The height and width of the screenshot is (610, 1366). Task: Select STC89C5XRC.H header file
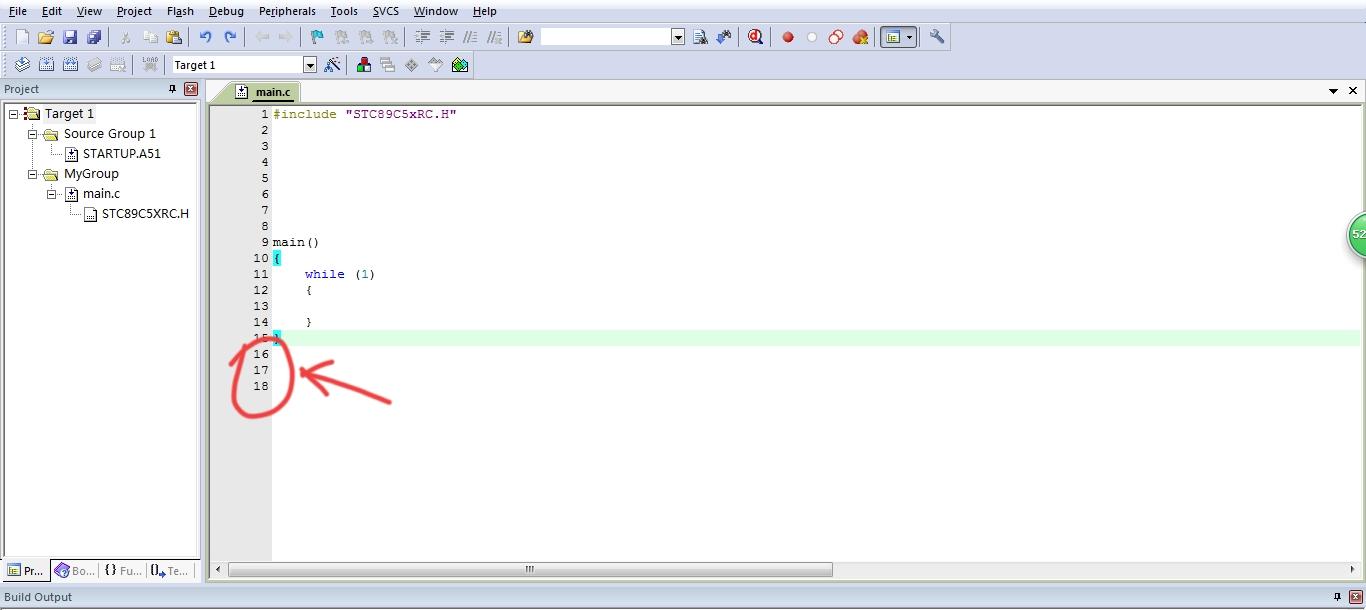[145, 214]
